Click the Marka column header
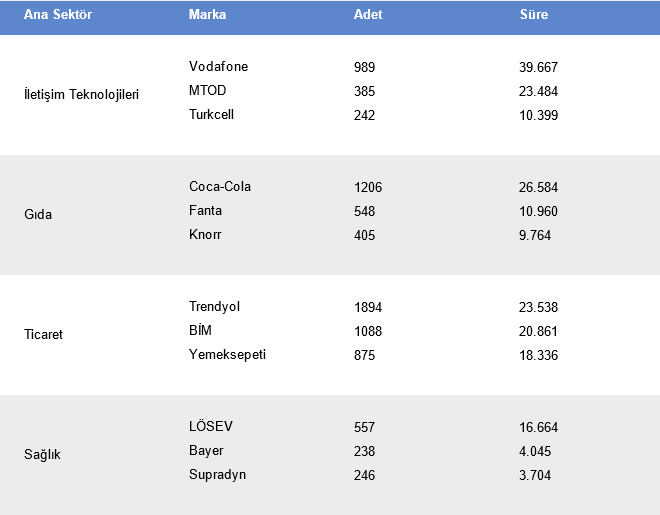The width and height of the screenshot is (660, 515). coord(207,16)
